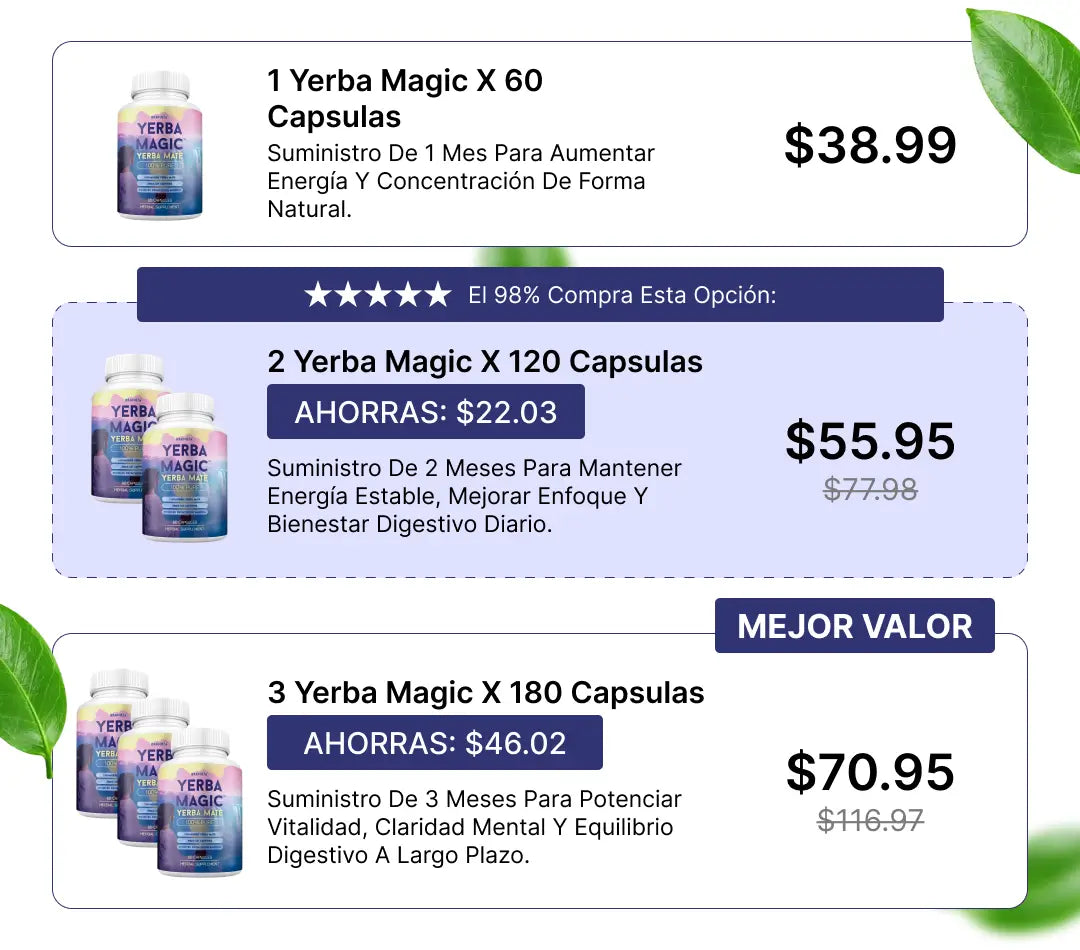Click the crossed-out $116.97 original price

(x=871, y=820)
